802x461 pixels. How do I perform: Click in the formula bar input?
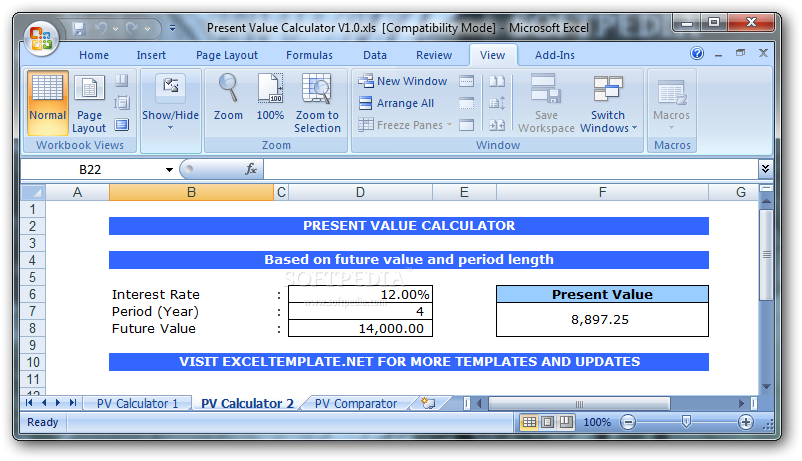[x=510, y=169]
